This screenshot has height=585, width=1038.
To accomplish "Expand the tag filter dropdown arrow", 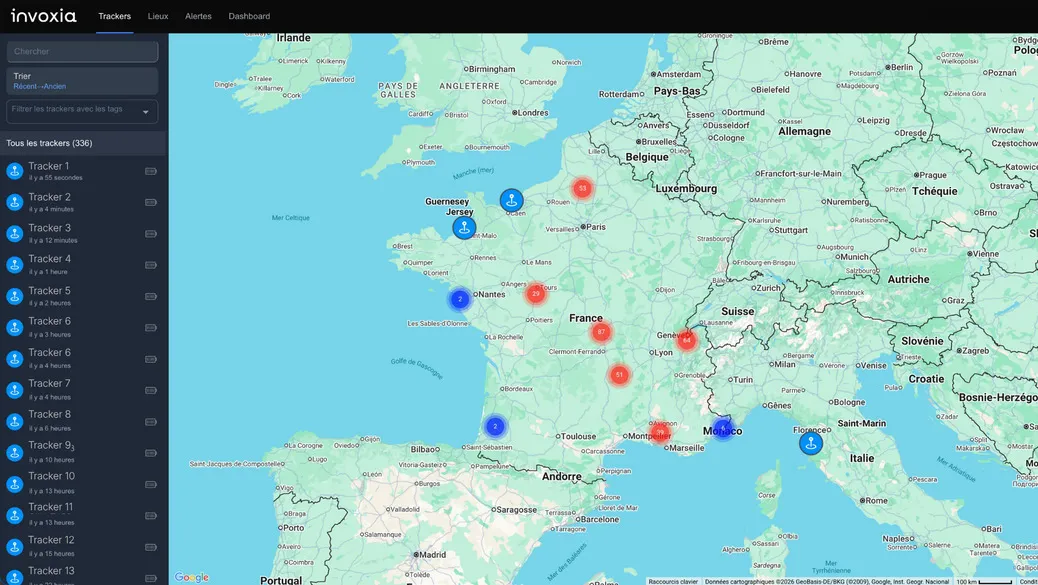I will point(146,112).
